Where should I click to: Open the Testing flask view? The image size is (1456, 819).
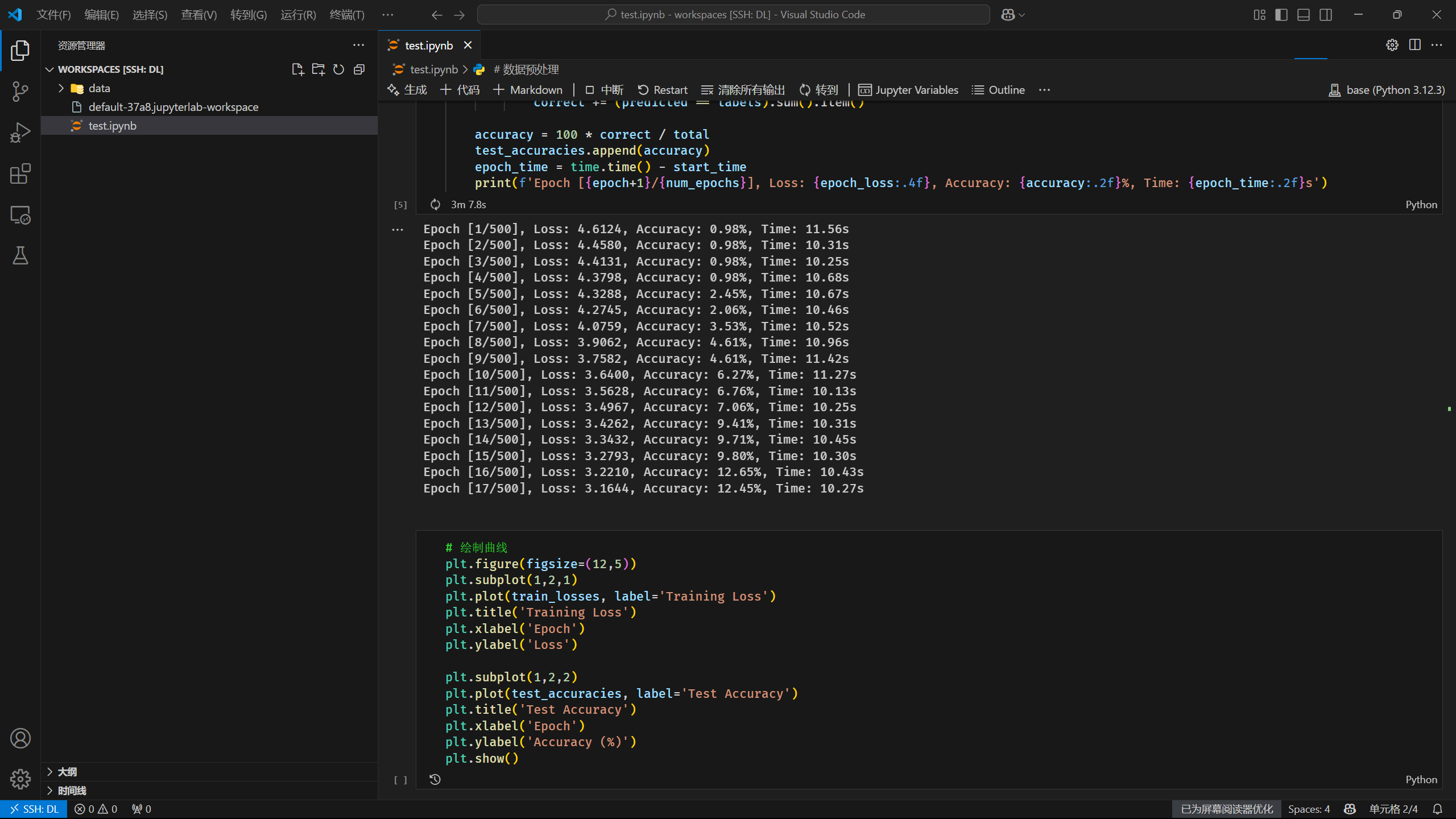point(20,256)
